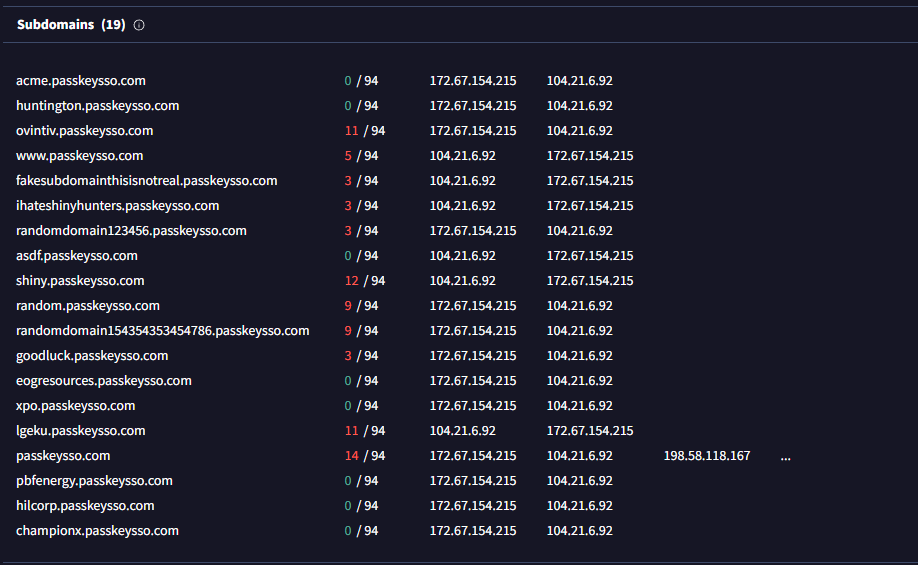Select randomdomain123456.passkeysso.com
The image size is (918, 565).
[x=131, y=231]
